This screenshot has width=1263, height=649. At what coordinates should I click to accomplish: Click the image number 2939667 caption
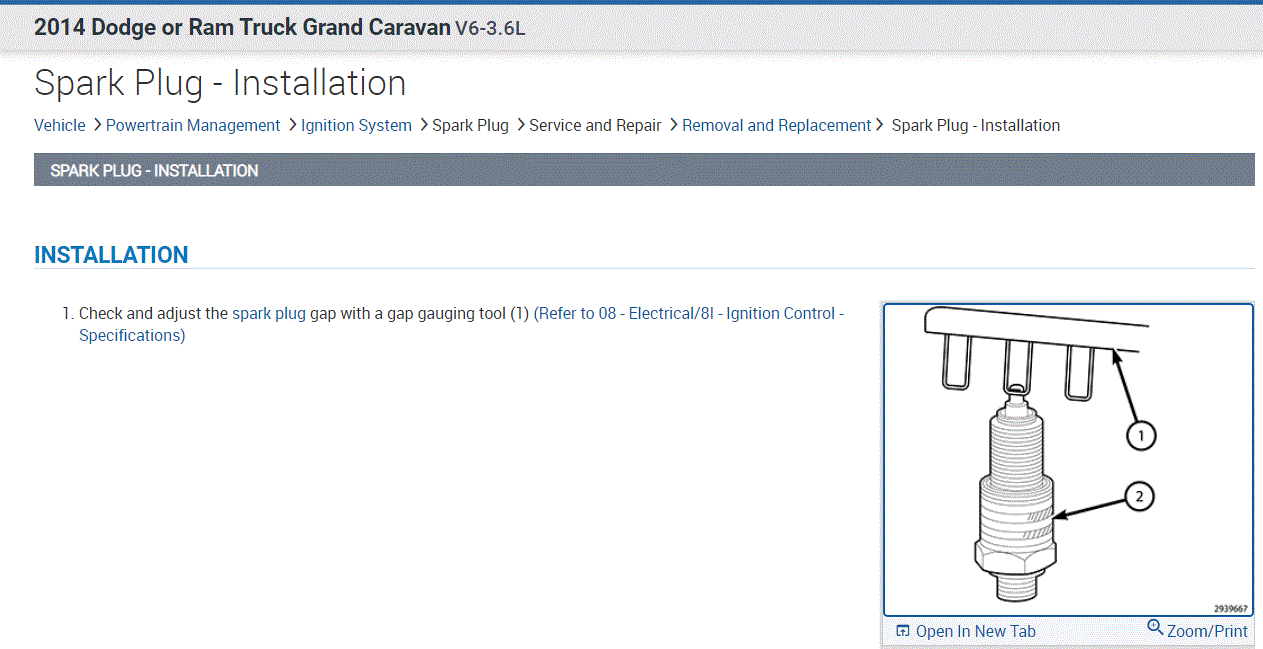pos(1231,608)
